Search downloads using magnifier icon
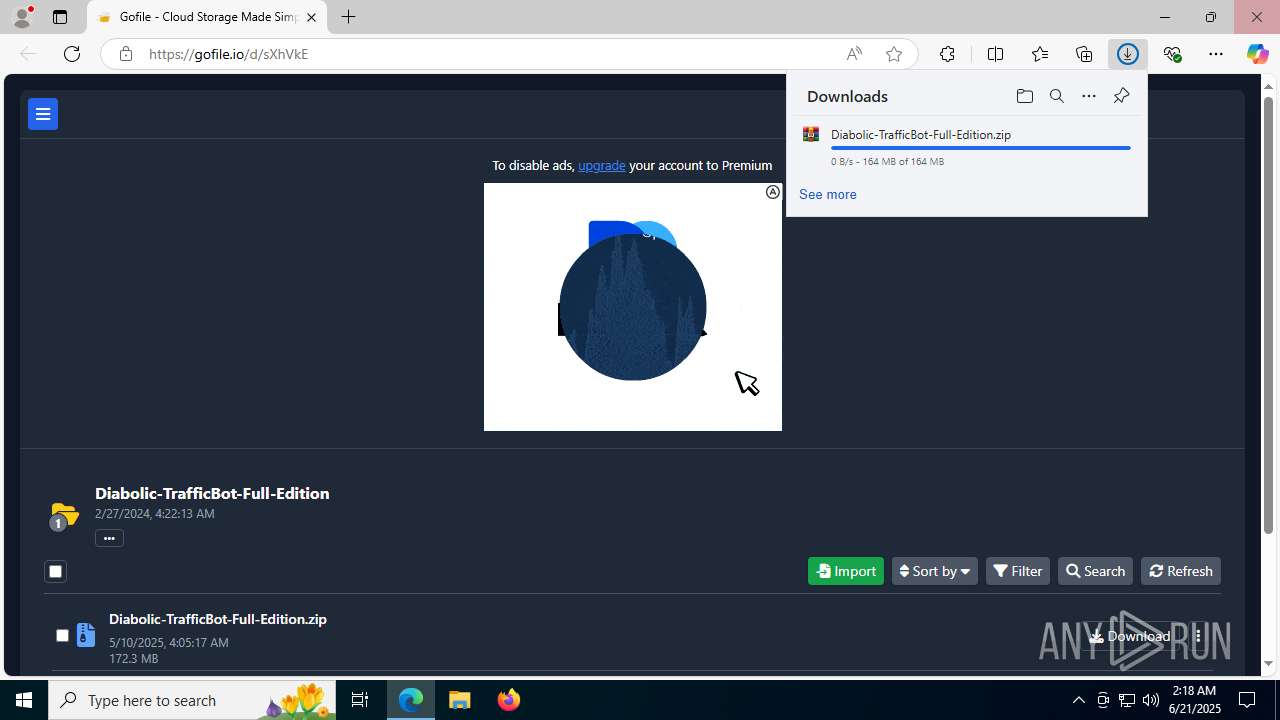The height and width of the screenshot is (720, 1280). tap(1056, 96)
